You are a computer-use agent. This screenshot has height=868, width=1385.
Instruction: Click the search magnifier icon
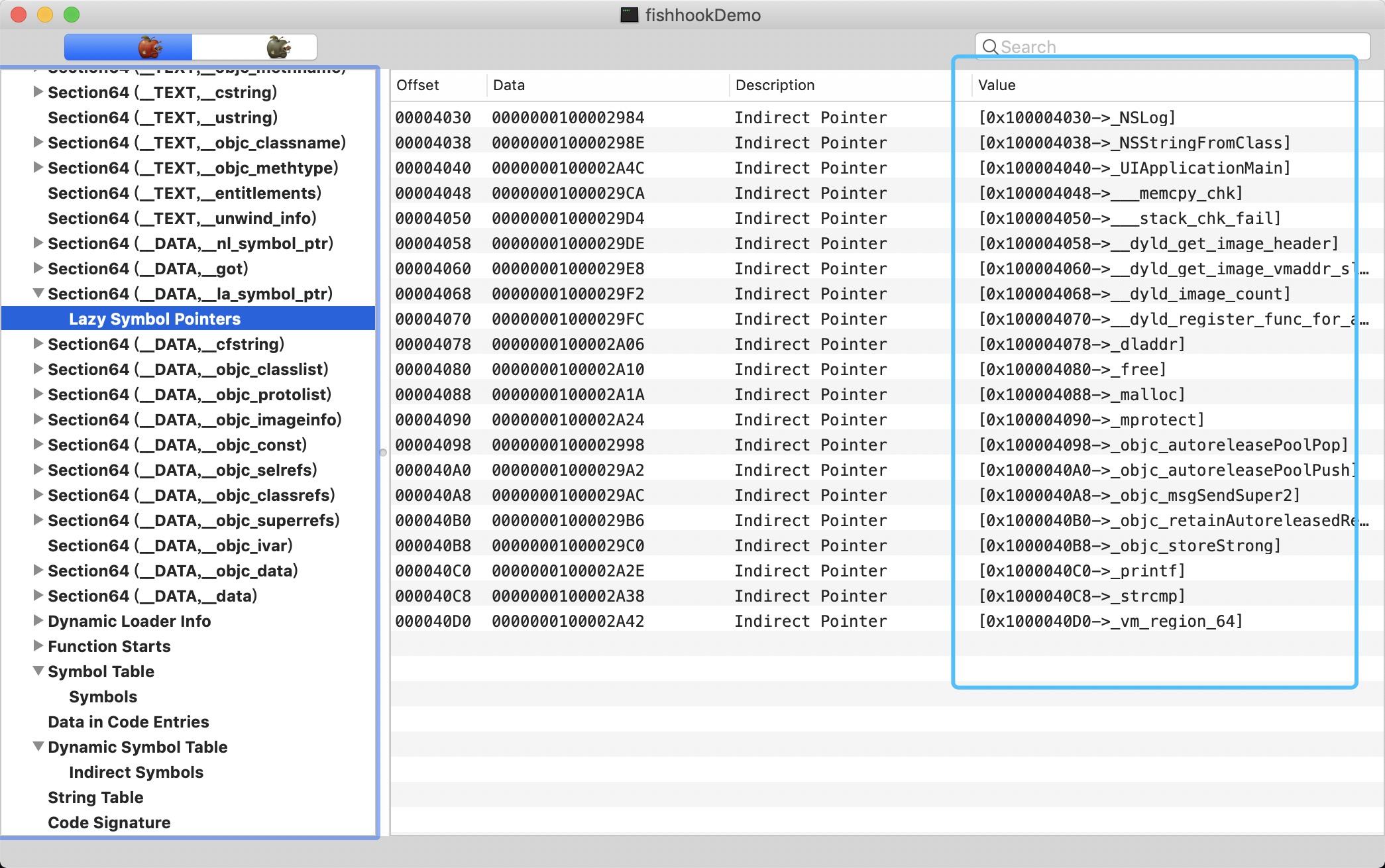(989, 47)
